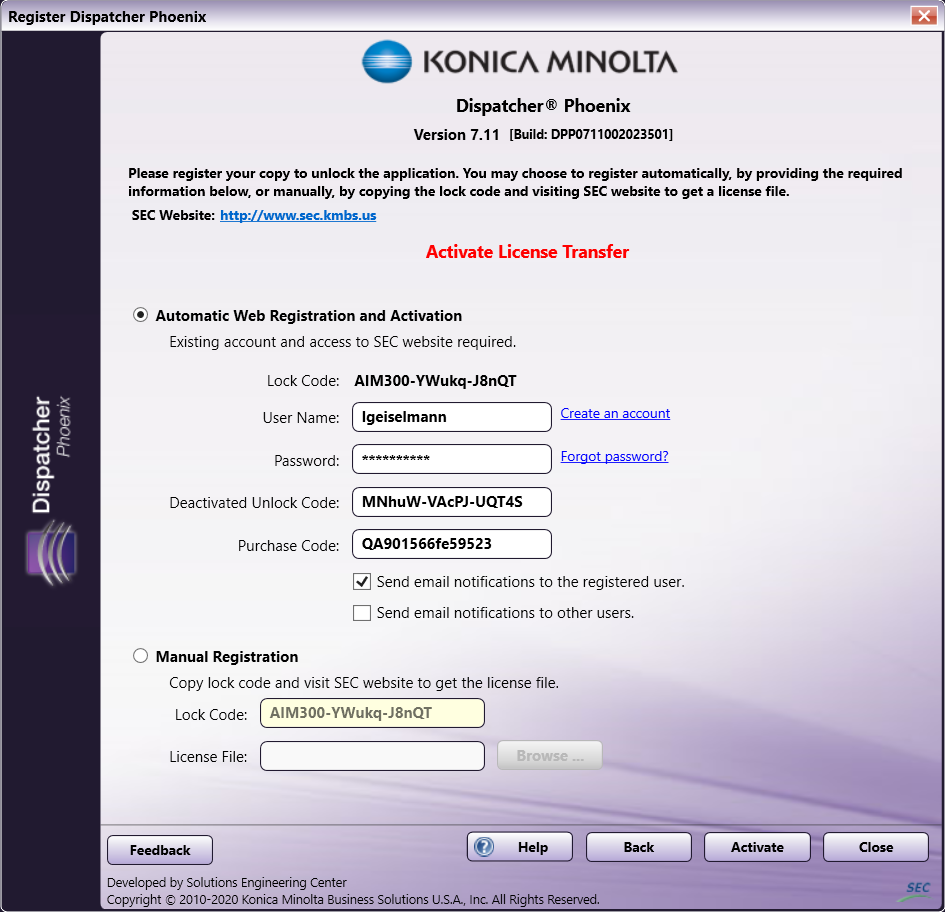Click into the User Name field
This screenshot has width=945, height=912.
pos(451,417)
